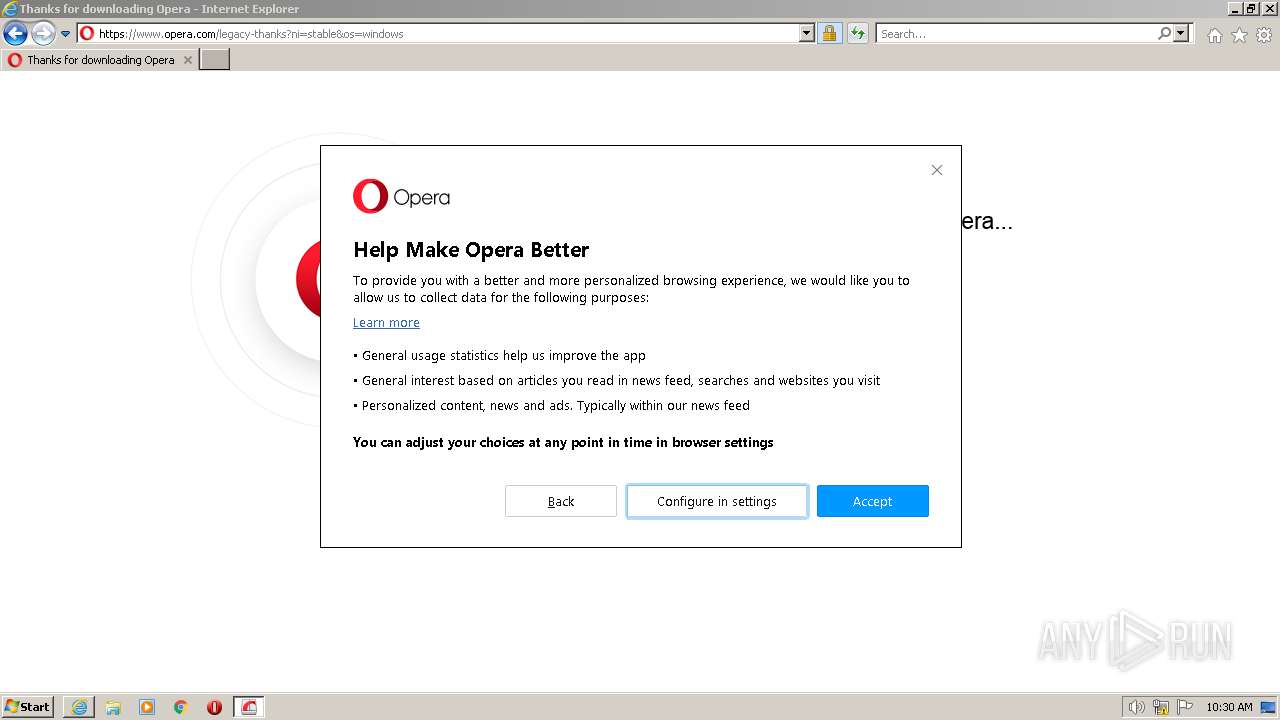Click the address bar URL field

[x=440, y=34]
